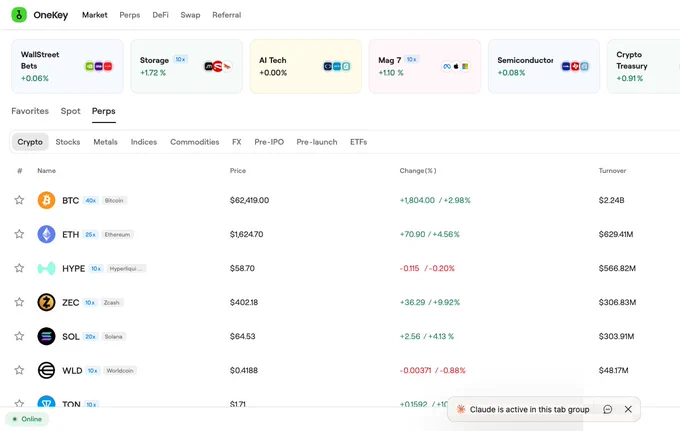Open the DeFi nav item
This screenshot has height=431, width=680.
pyautogui.click(x=160, y=15)
